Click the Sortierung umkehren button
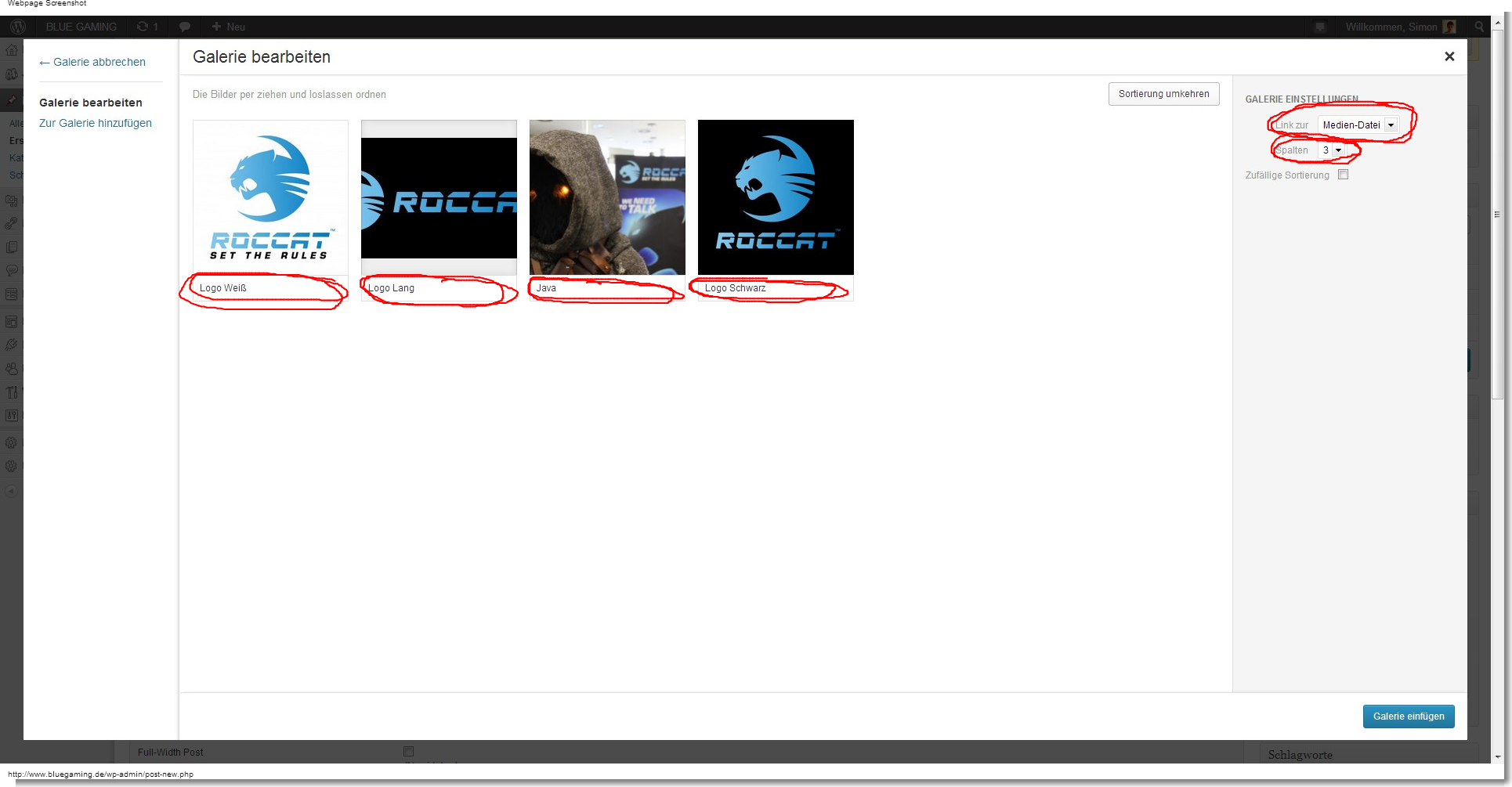The width and height of the screenshot is (1512, 787). coord(1164,94)
